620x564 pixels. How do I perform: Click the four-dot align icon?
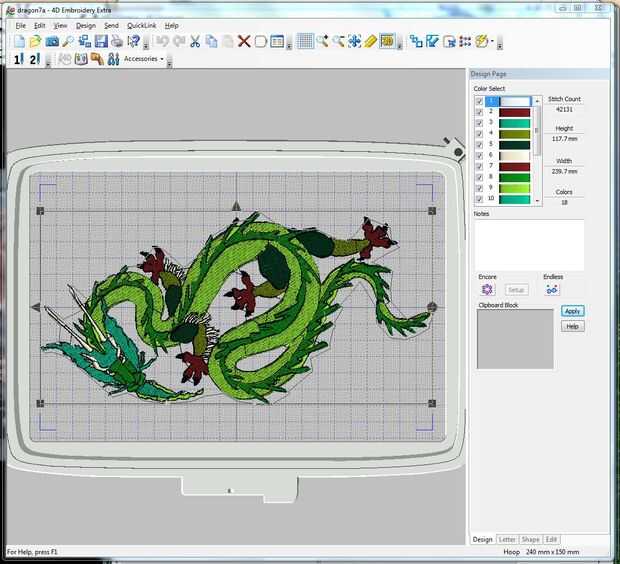(x=465, y=41)
